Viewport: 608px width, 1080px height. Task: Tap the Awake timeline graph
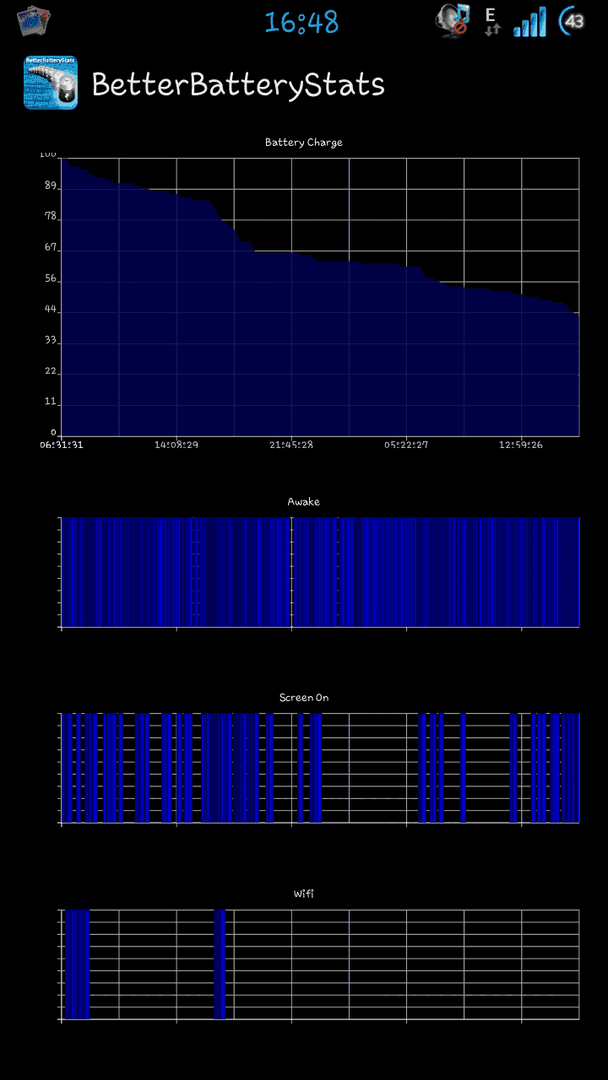320,572
